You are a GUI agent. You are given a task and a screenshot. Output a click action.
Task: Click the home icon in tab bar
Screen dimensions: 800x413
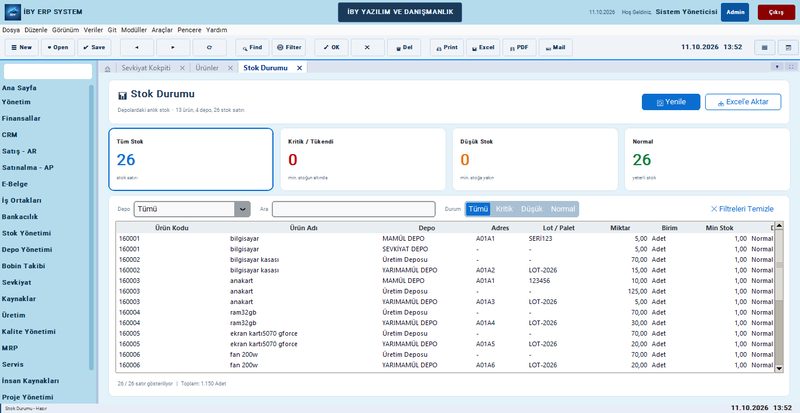point(107,68)
